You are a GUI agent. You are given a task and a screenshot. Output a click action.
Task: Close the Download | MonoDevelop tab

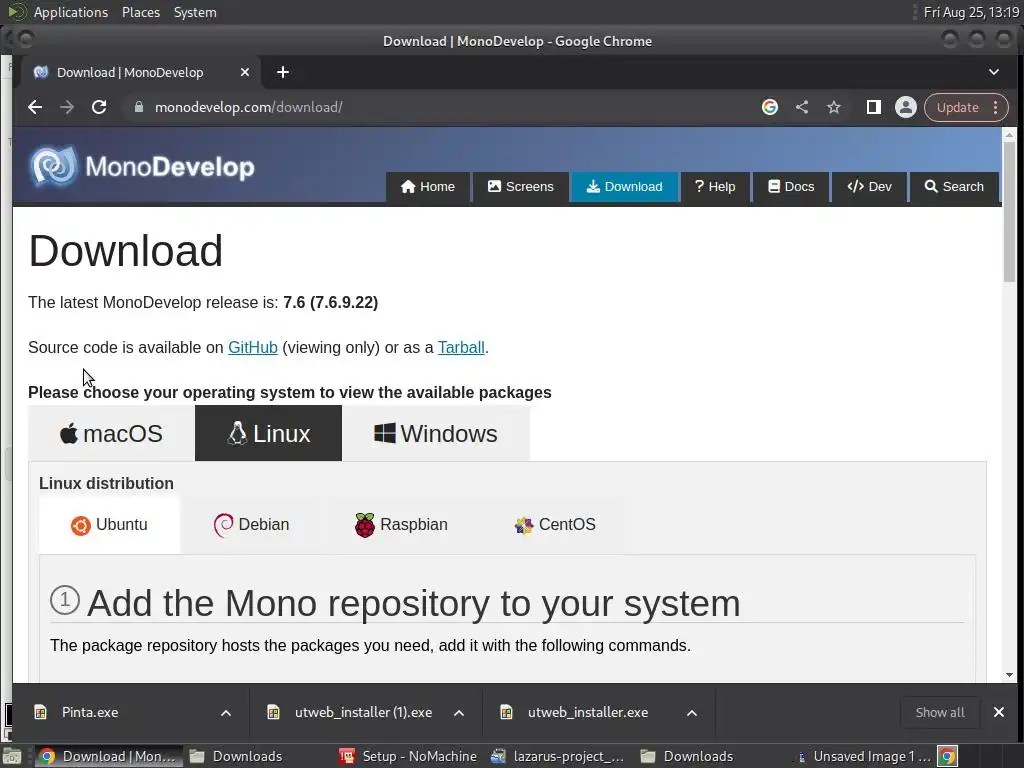pos(245,72)
